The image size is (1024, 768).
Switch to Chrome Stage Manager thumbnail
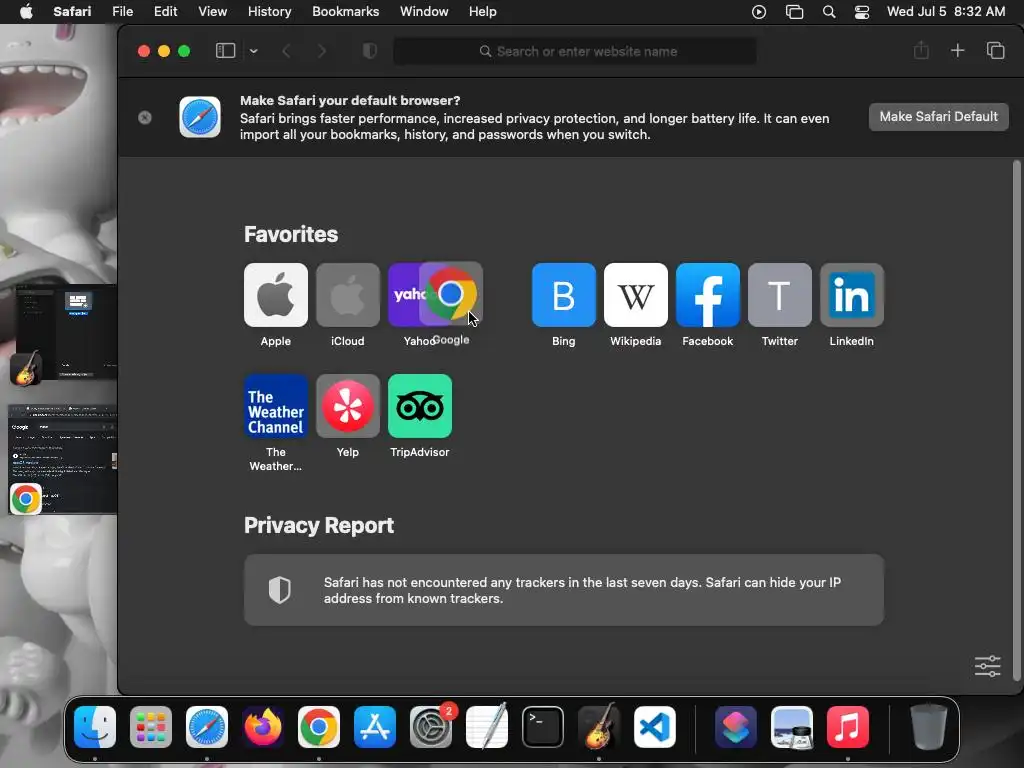pyautogui.click(x=63, y=459)
